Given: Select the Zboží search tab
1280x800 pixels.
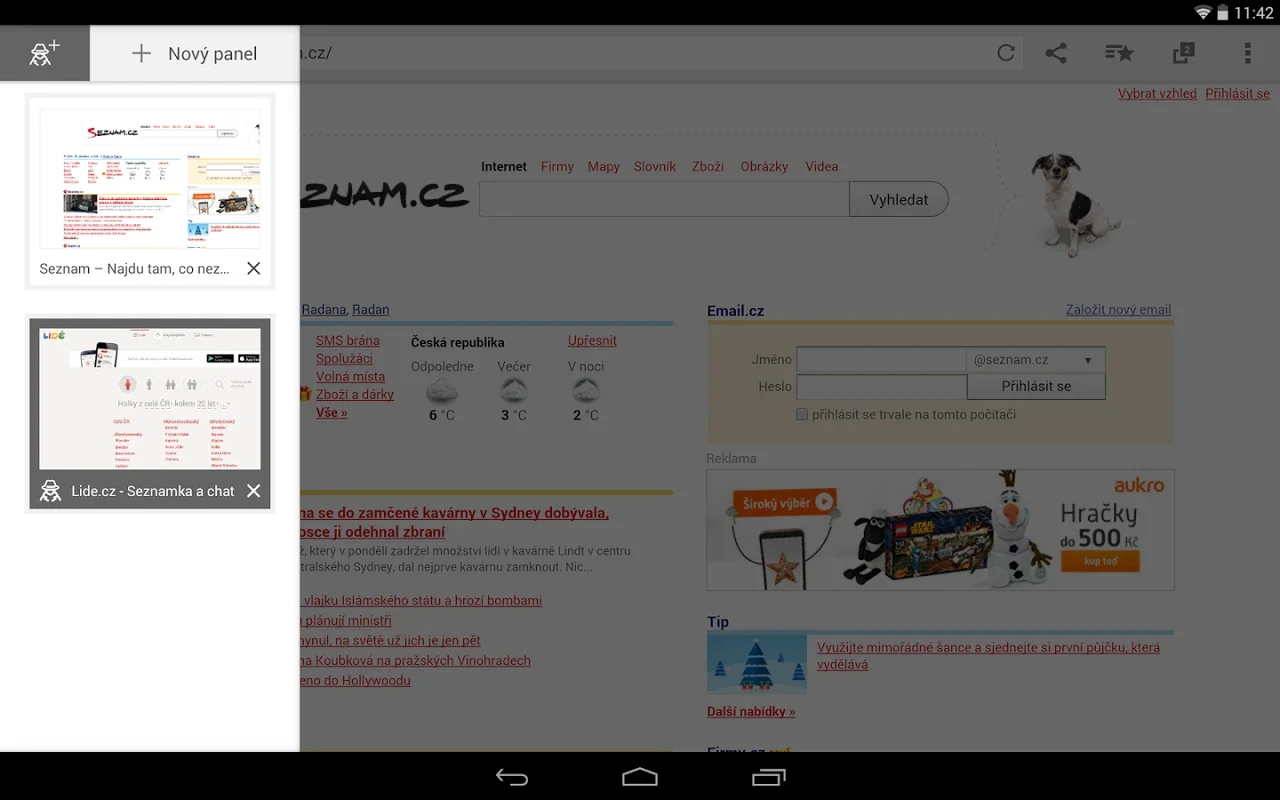Looking at the screenshot, I should coord(708,166).
